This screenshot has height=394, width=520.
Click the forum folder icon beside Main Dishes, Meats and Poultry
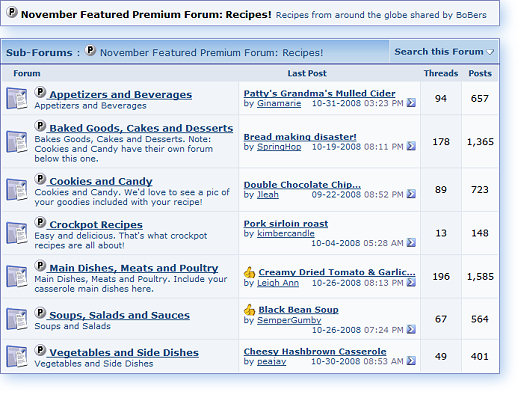pyautogui.click(x=17, y=276)
